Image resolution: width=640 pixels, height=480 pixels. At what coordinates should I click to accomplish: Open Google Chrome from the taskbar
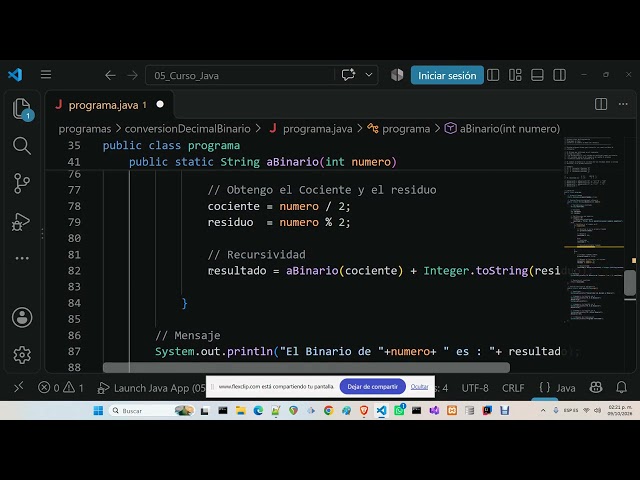[x=329, y=411]
